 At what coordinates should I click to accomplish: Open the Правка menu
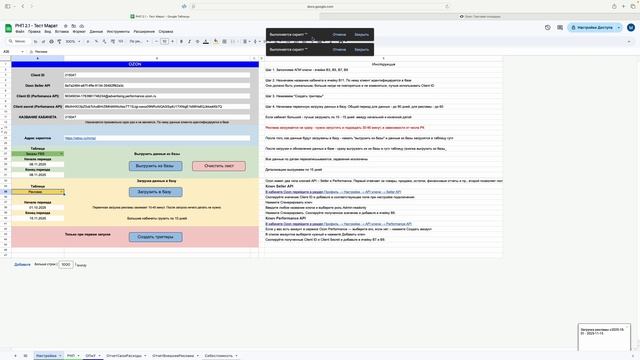click(x=34, y=31)
